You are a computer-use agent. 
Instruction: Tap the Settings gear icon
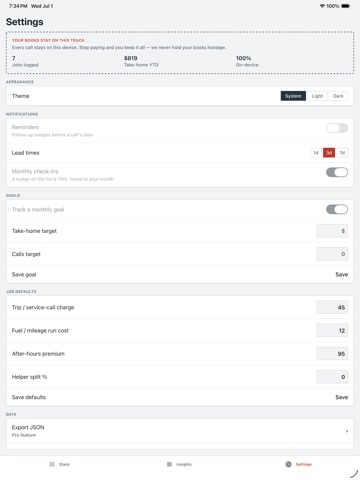[x=288, y=464]
